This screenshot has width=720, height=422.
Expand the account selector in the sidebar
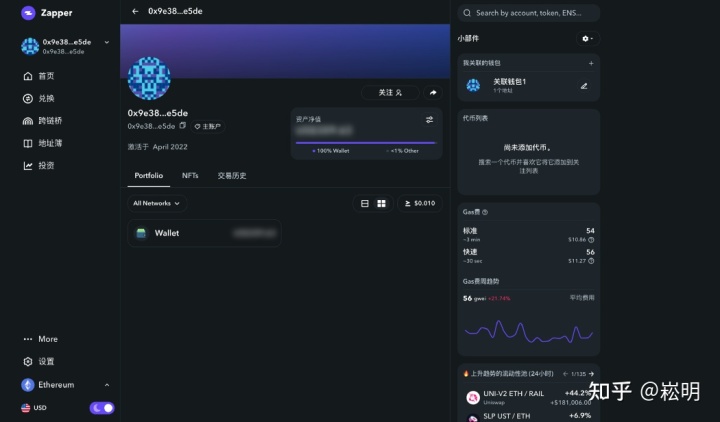tap(107, 46)
